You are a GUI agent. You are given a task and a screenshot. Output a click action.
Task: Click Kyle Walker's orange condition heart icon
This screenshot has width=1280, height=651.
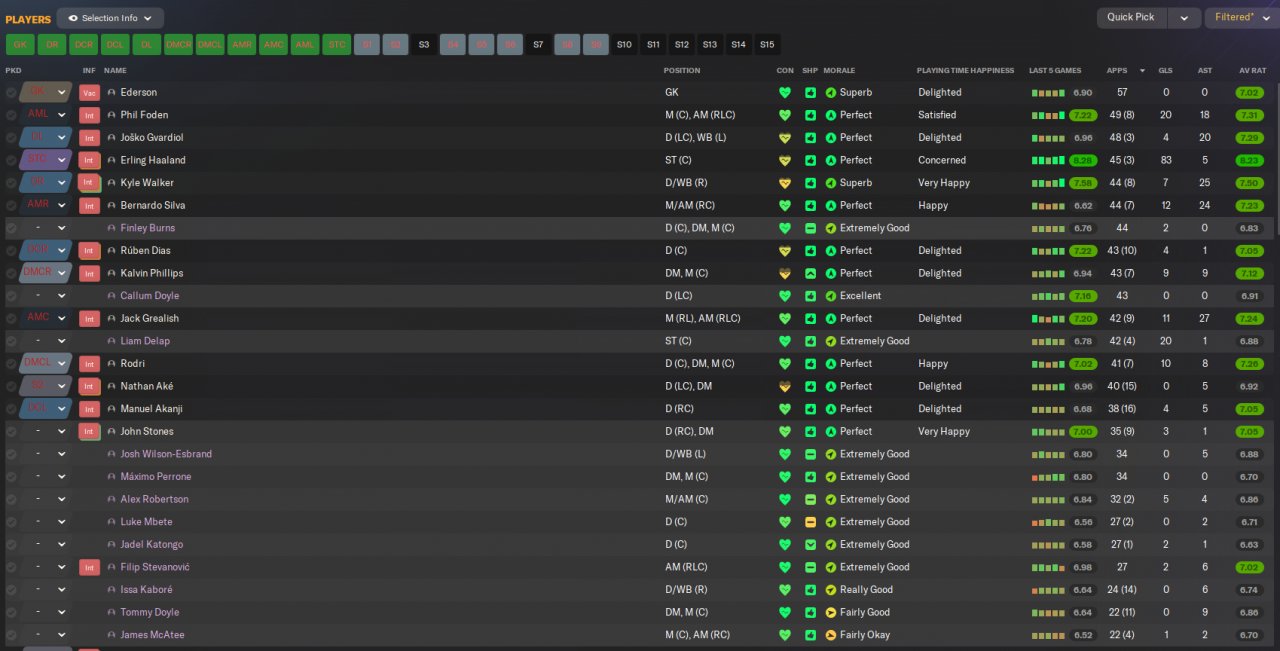pyautogui.click(x=785, y=183)
